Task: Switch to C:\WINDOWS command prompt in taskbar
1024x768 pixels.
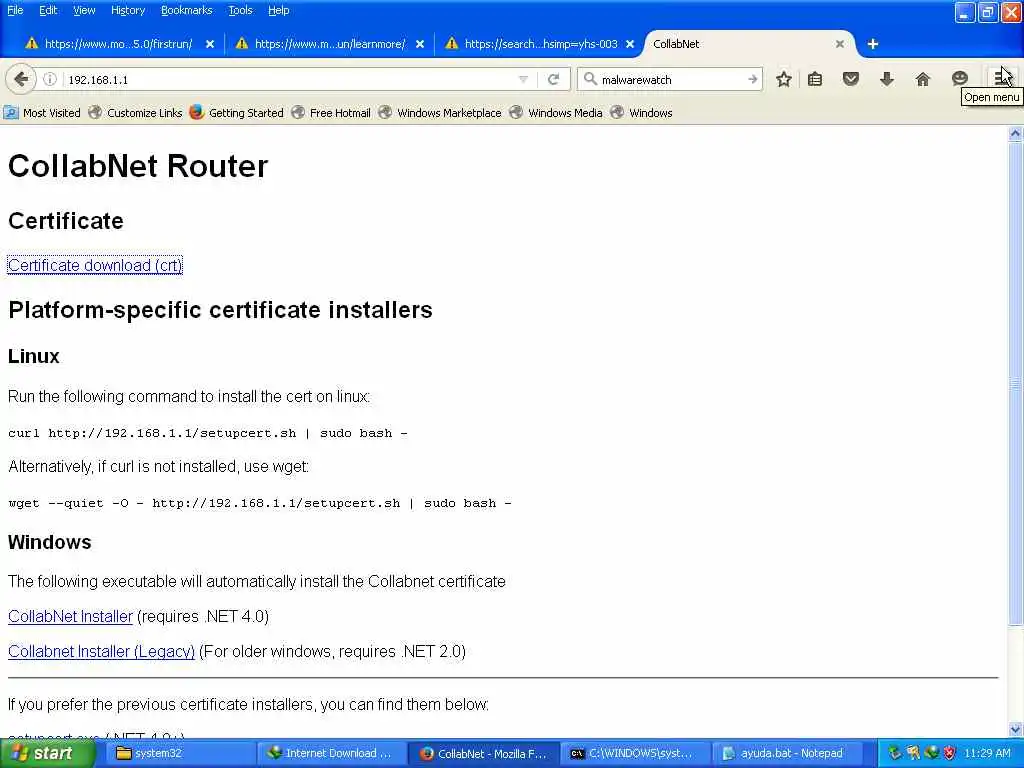Action: click(x=635, y=753)
